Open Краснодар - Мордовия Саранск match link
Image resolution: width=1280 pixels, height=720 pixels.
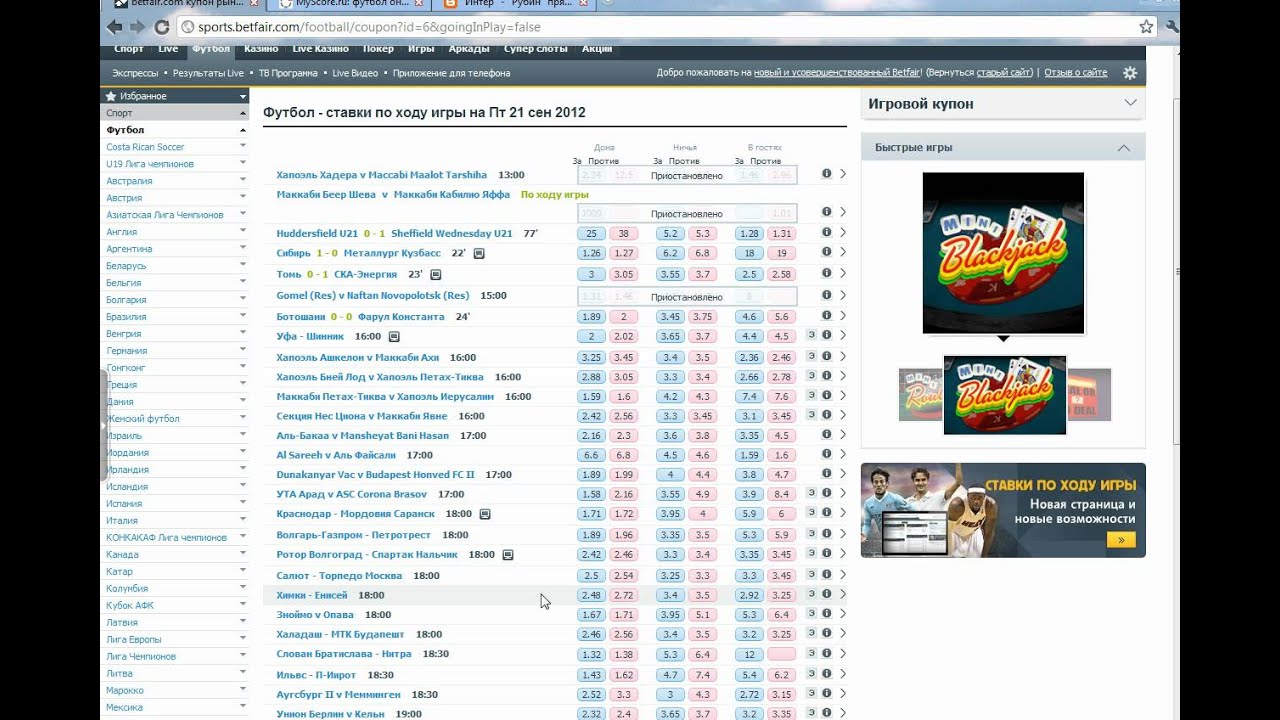pyautogui.click(x=357, y=514)
